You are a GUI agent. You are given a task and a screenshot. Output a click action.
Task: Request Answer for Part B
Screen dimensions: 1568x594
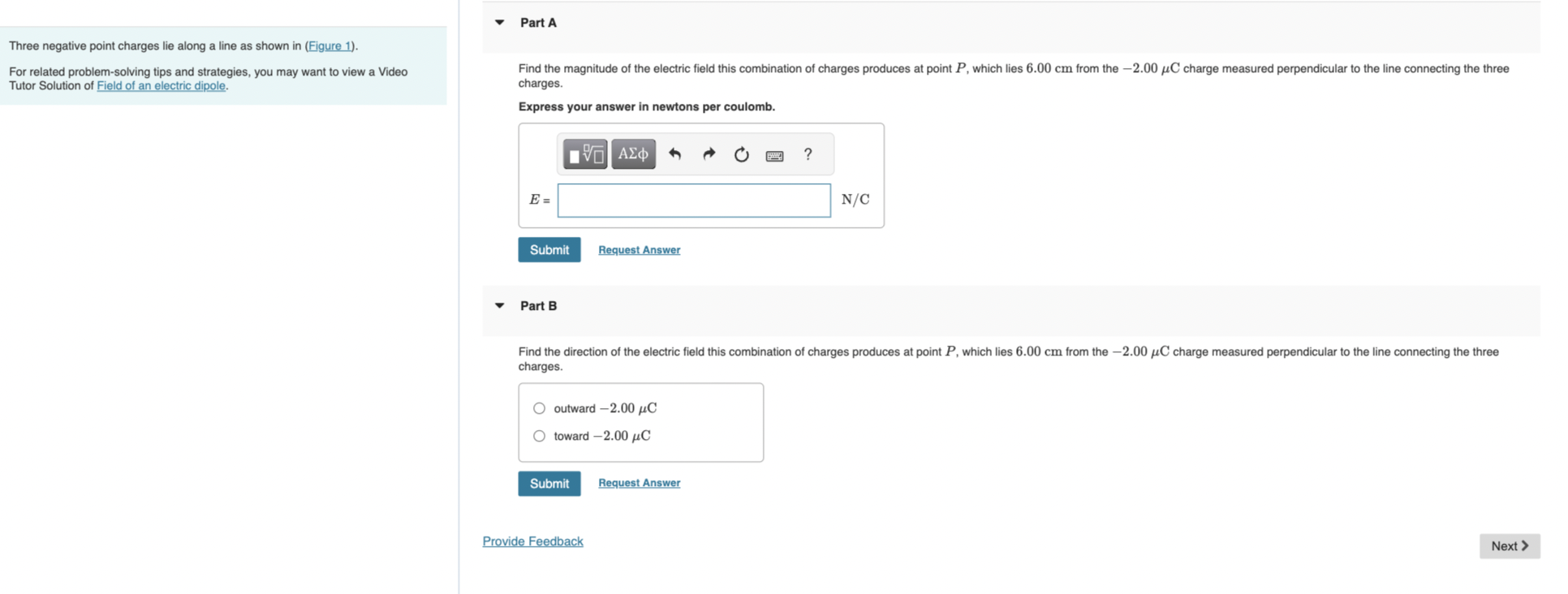pyautogui.click(x=639, y=482)
